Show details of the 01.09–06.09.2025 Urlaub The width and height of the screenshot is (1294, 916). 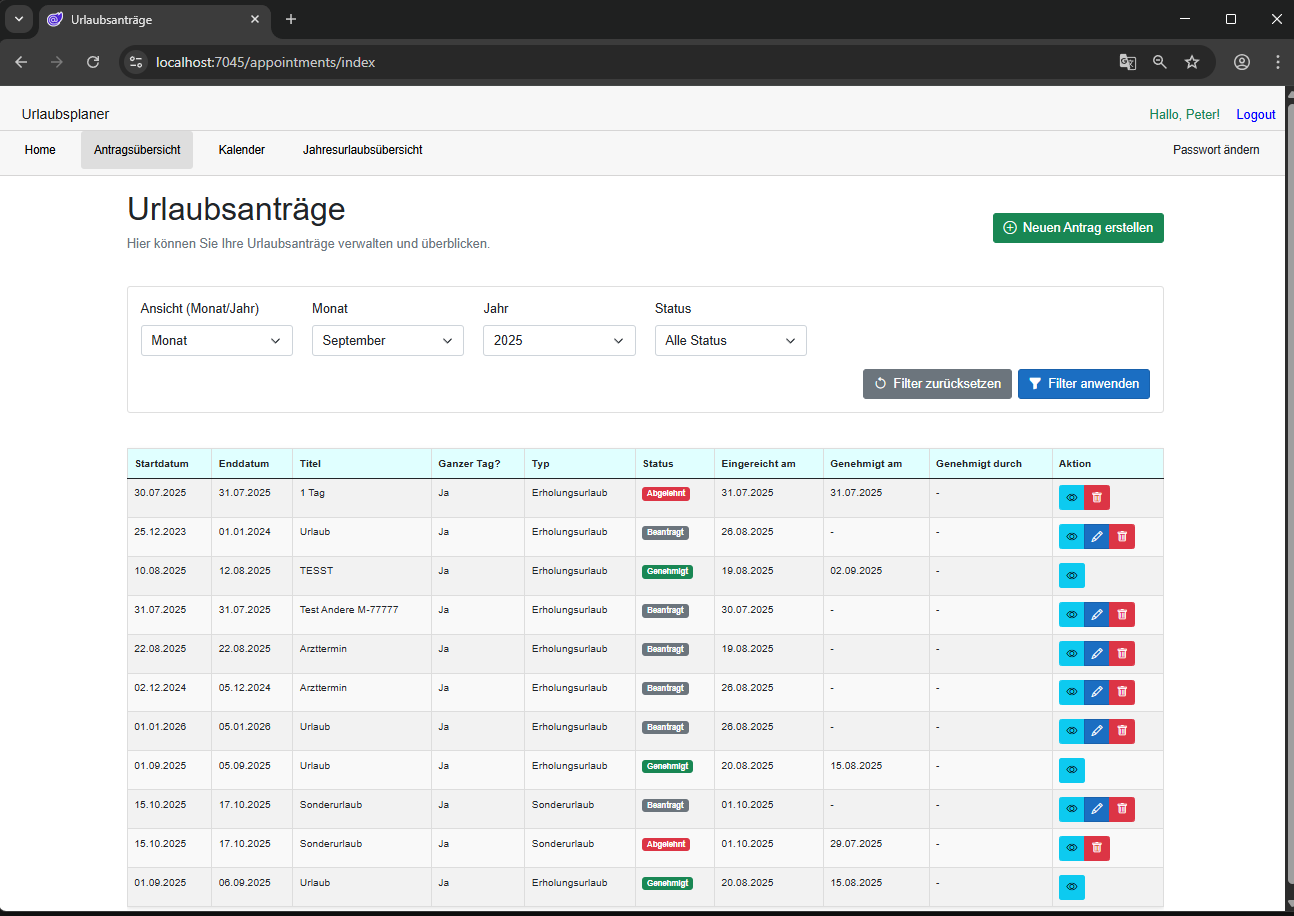[x=1071, y=887]
